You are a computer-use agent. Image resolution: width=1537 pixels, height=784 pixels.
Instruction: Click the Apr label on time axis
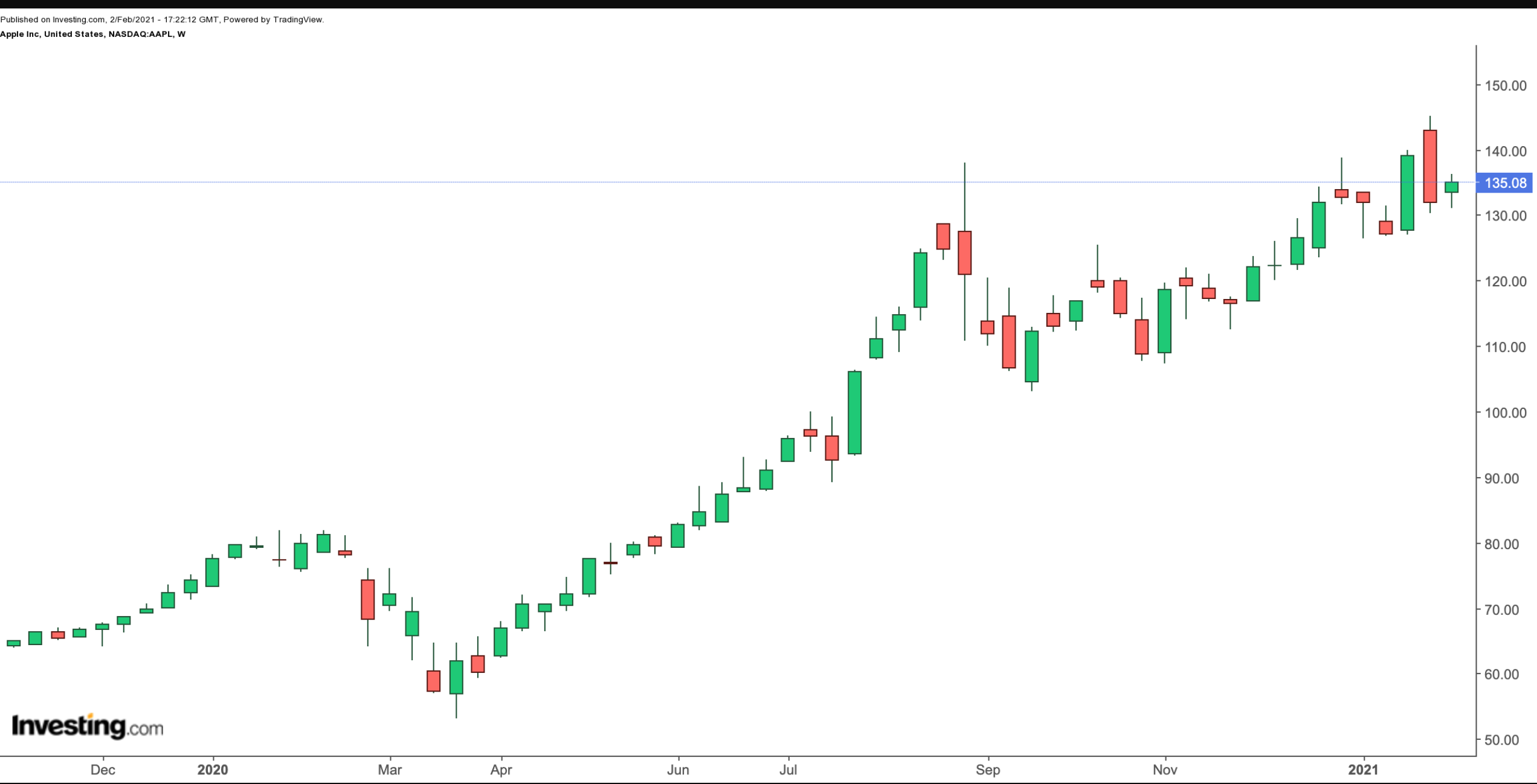[501, 770]
